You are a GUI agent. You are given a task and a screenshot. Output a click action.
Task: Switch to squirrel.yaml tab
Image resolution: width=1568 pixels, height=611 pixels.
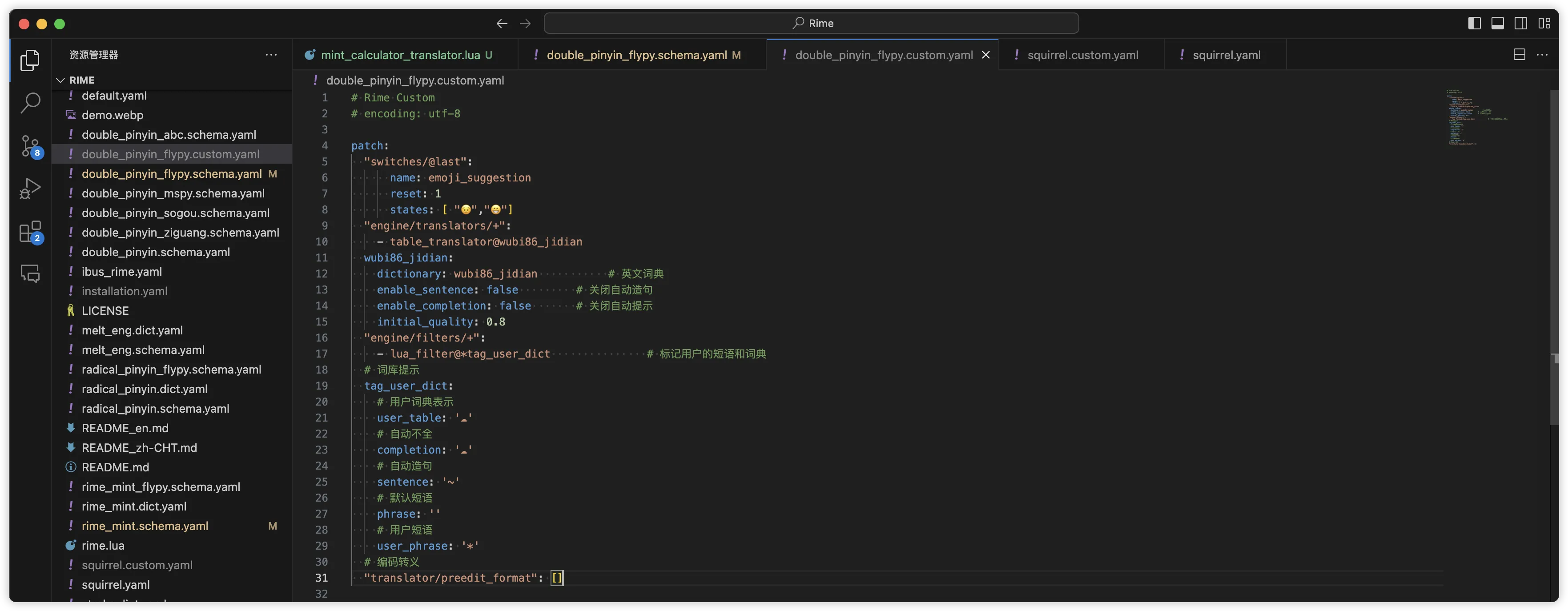click(x=1225, y=55)
